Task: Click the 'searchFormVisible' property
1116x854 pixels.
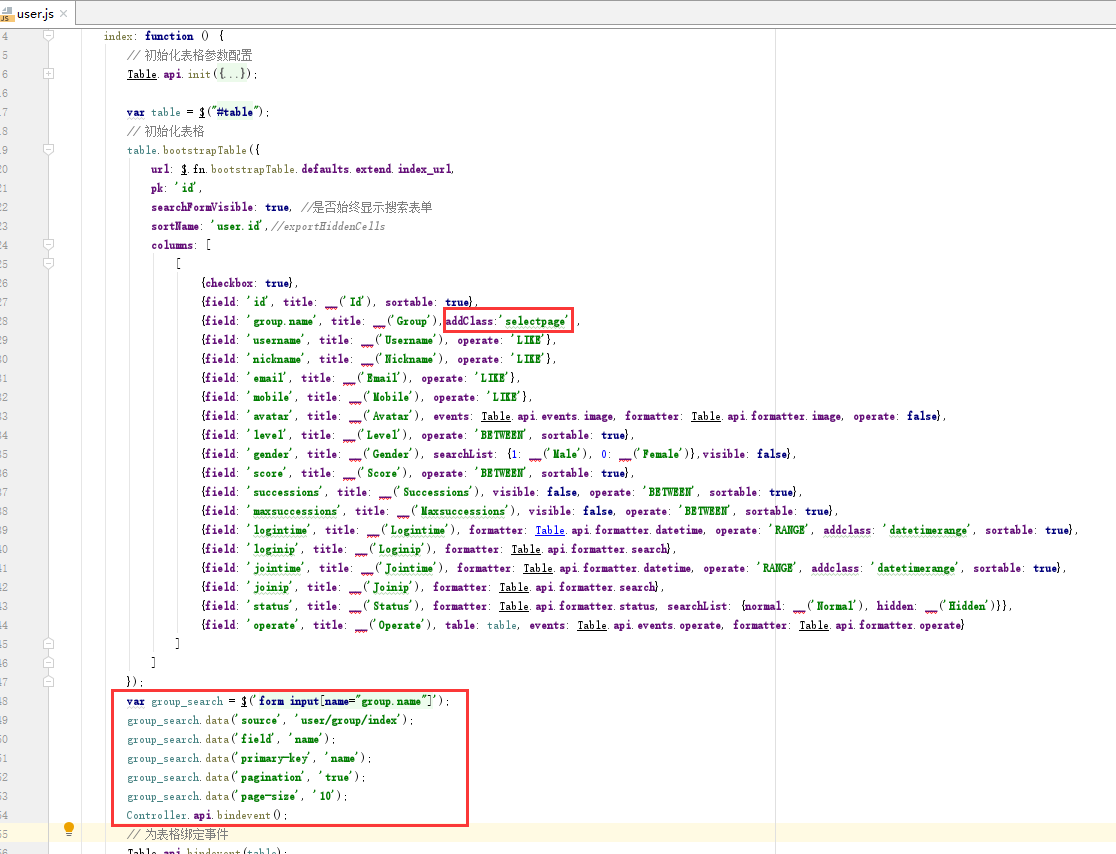Action: pyautogui.click(x=202, y=207)
